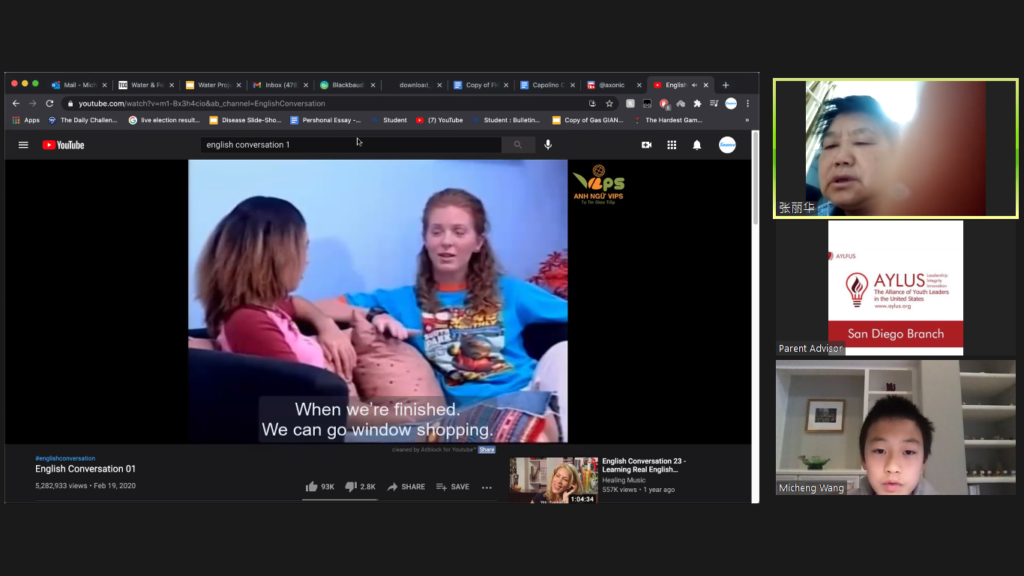Screen dimensions: 1024x576
Task: Click the SAVE button under the video
Action: (x=453, y=487)
